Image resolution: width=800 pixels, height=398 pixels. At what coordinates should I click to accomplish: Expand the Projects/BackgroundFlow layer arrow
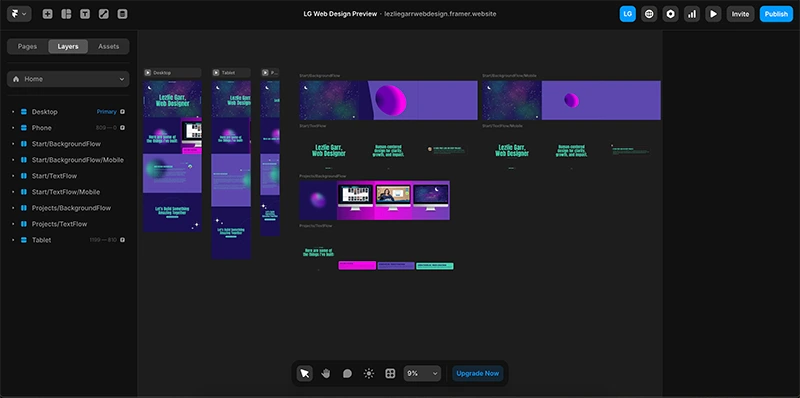[x=13, y=208]
